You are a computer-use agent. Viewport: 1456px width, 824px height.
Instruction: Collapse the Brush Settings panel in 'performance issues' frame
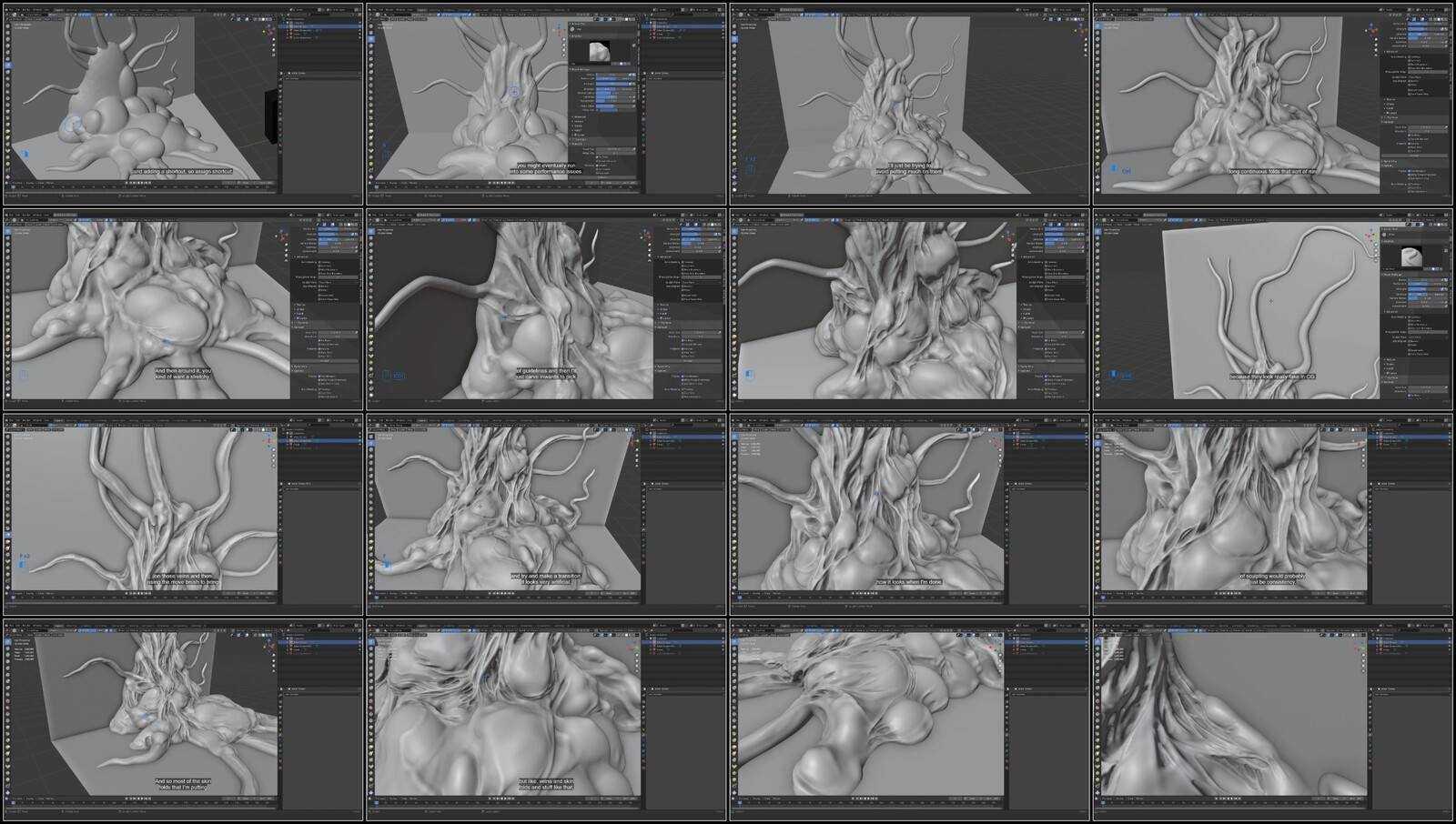(571, 69)
